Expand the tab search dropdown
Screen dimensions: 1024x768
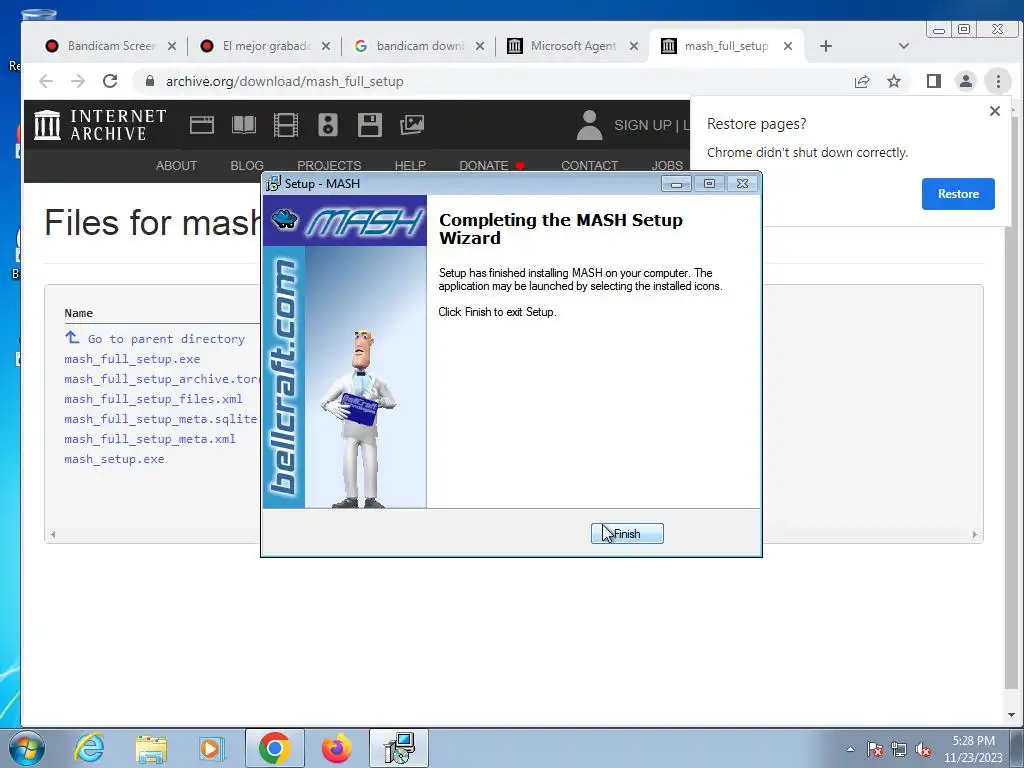(x=904, y=46)
